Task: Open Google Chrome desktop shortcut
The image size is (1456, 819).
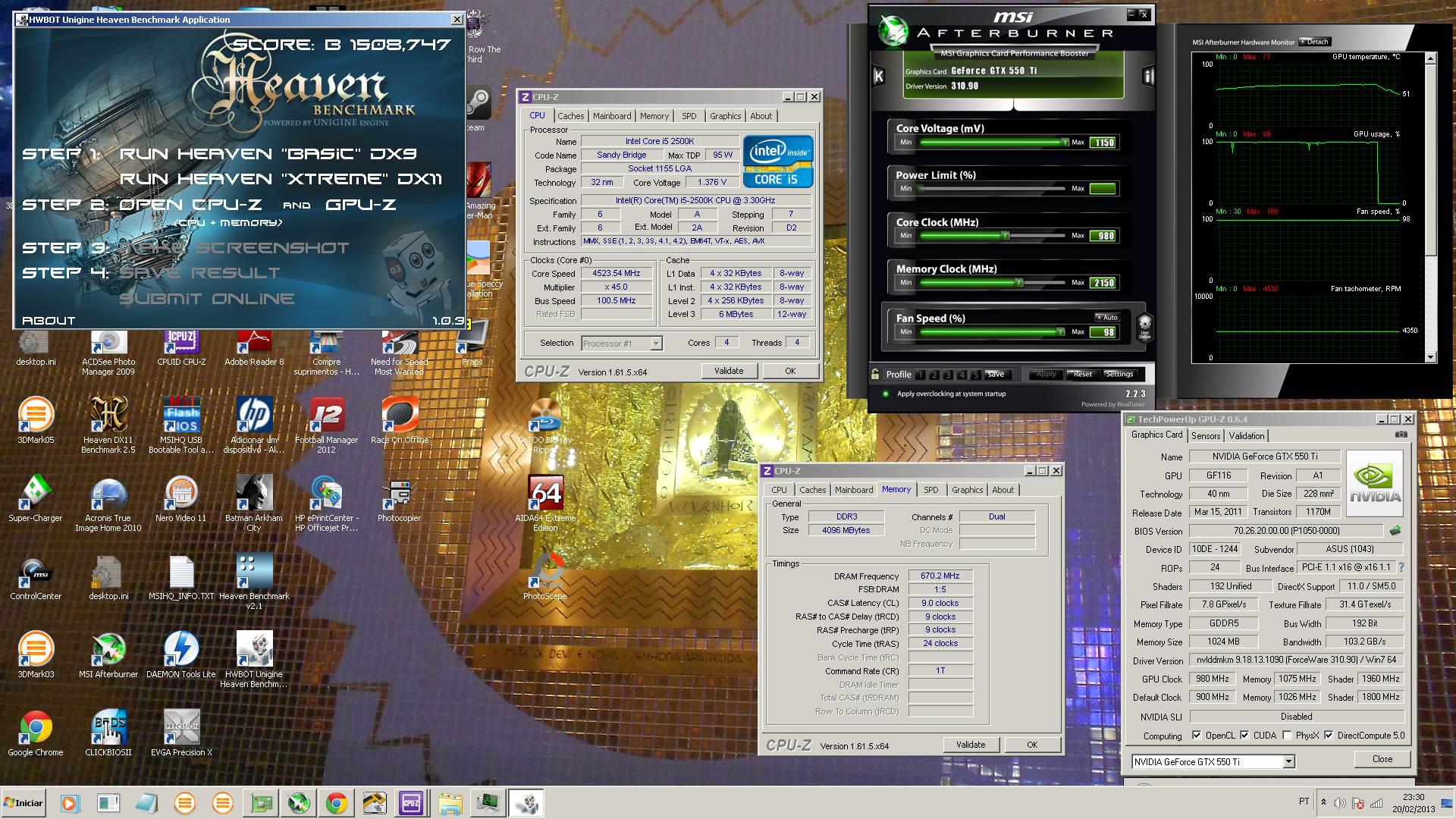Action: pyautogui.click(x=36, y=732)
